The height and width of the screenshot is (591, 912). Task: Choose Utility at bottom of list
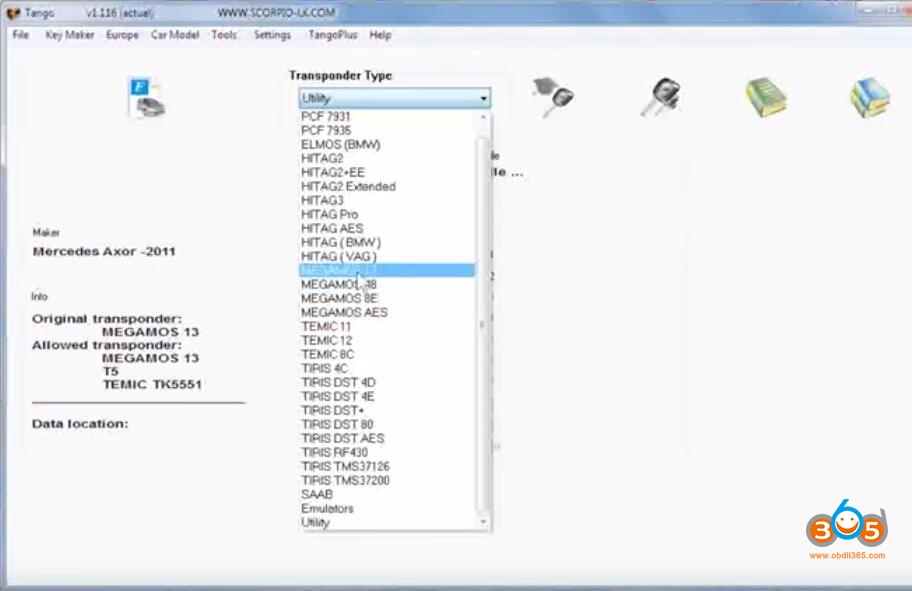[x=388, y=522]
